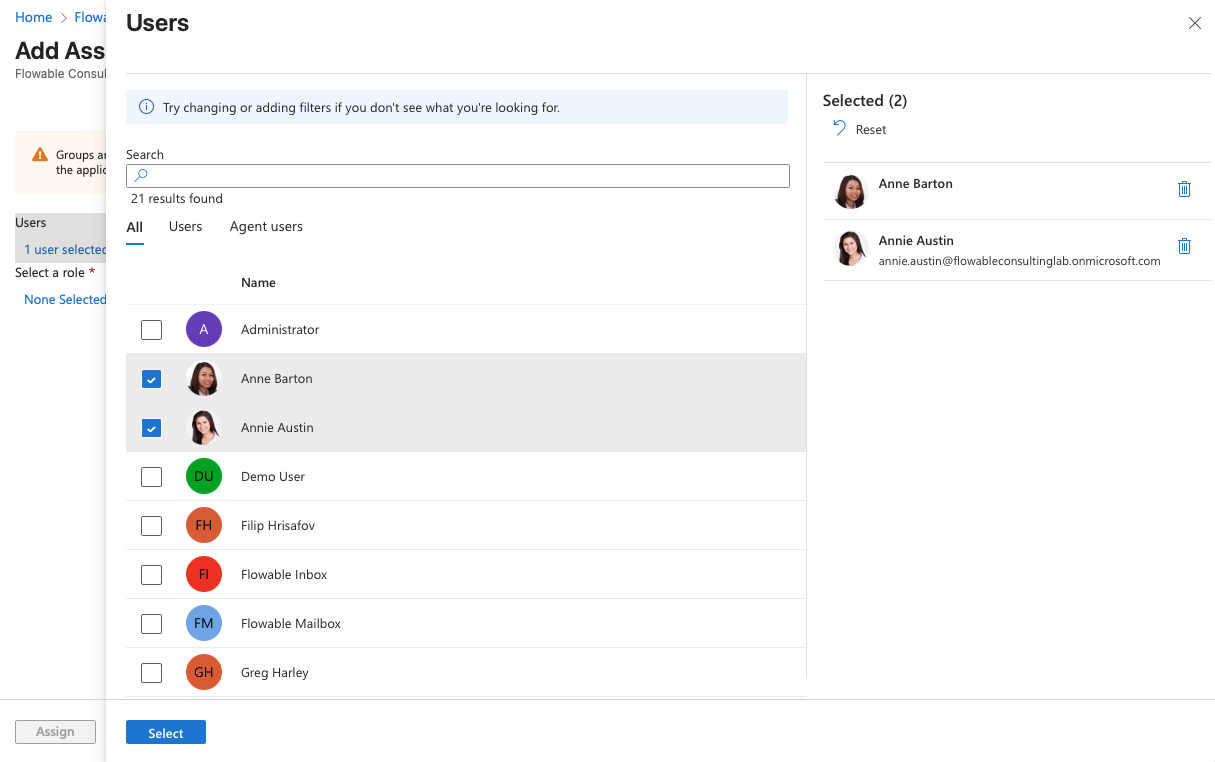Click the Flowable Mailbox blue FM avatar
1215x762 pixels.
tap(204, 623)
